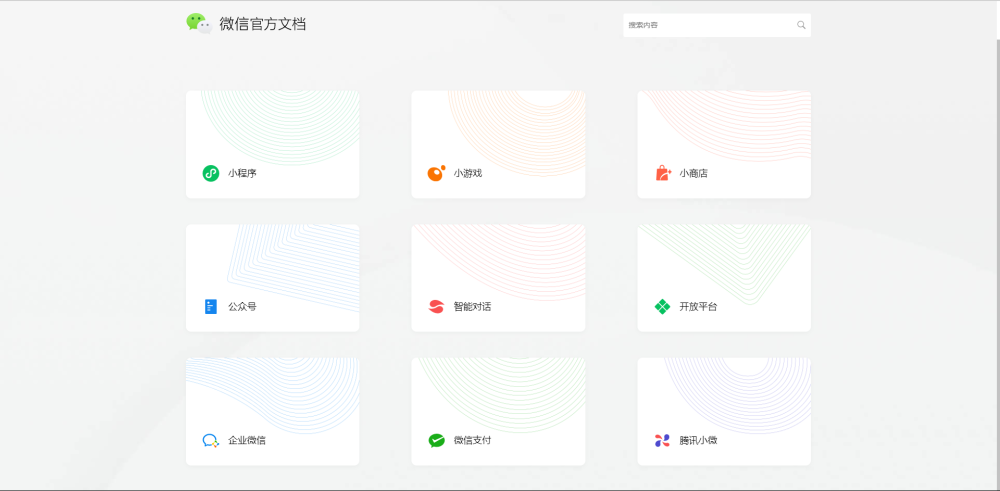
Task: Click the red 小商店 shopping bag icon
Action: (x=663, y=173)
